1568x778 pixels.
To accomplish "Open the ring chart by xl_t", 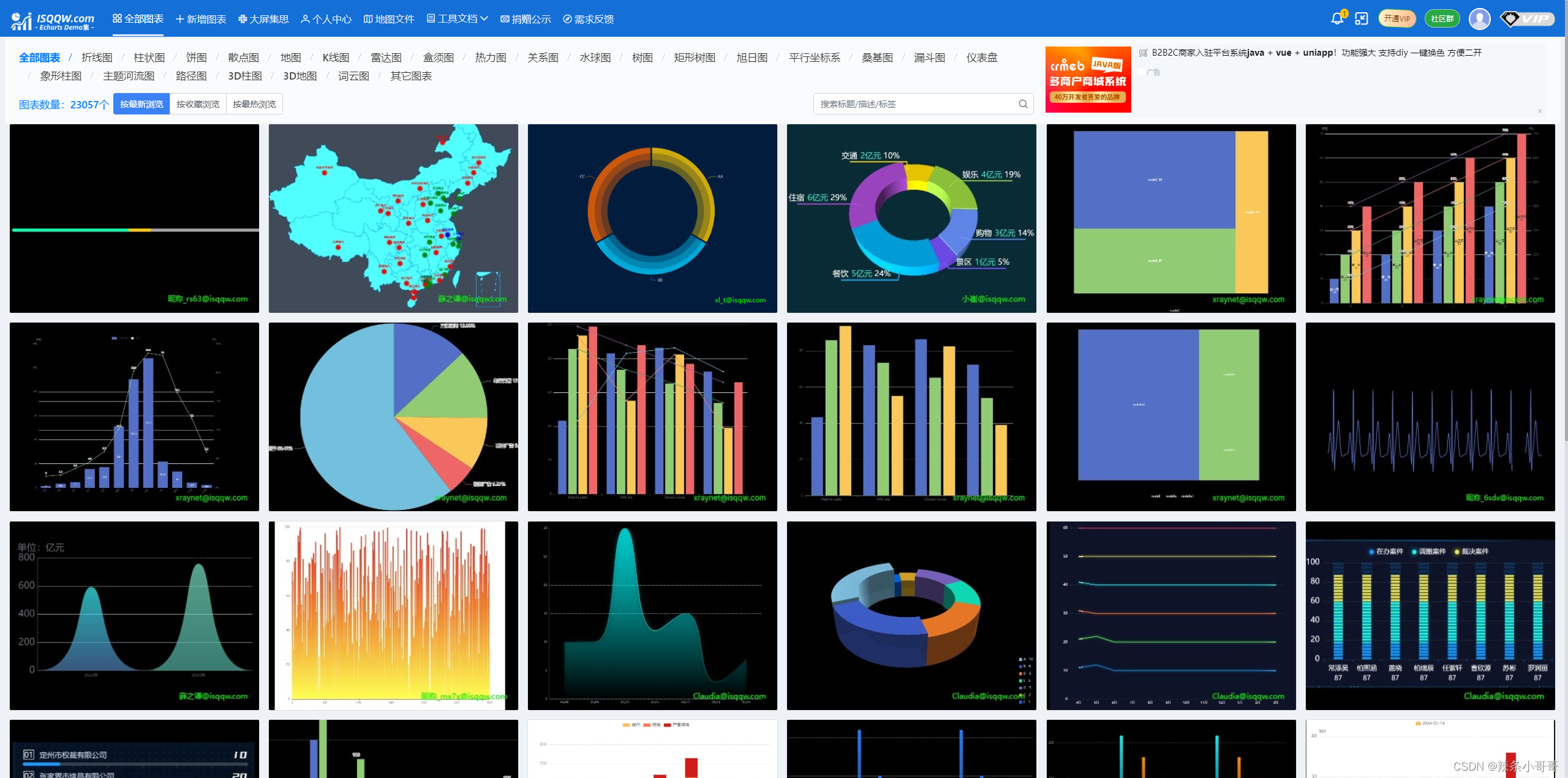I will [652, 219].
